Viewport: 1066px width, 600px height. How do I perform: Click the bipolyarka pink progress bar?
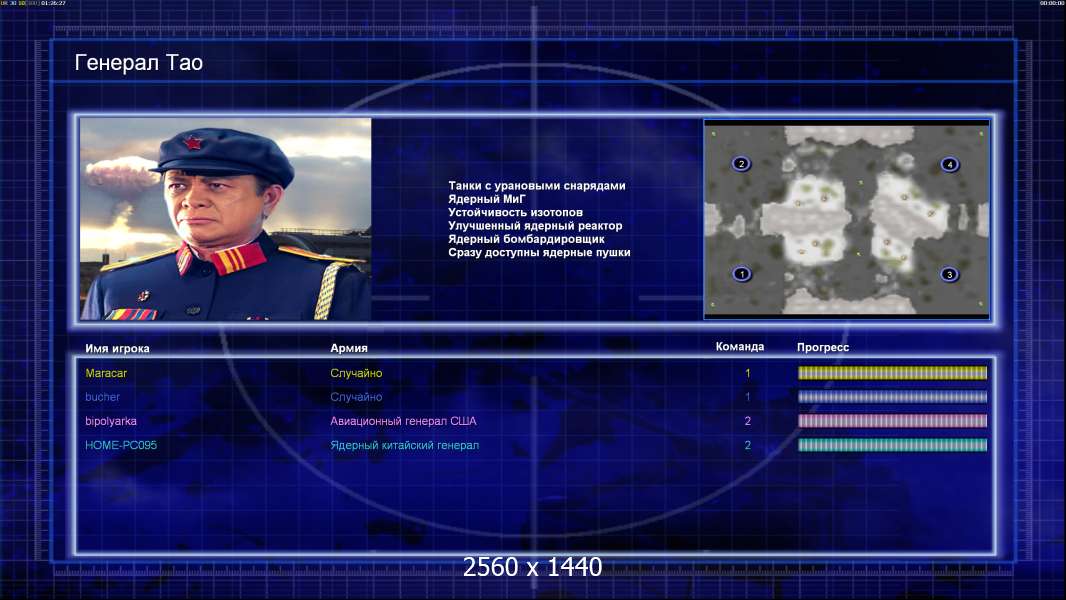[x=892, y=421]
